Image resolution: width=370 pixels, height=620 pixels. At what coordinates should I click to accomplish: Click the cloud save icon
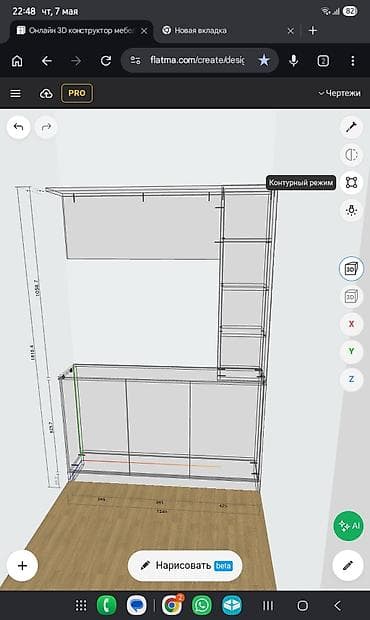click(46, 94)
